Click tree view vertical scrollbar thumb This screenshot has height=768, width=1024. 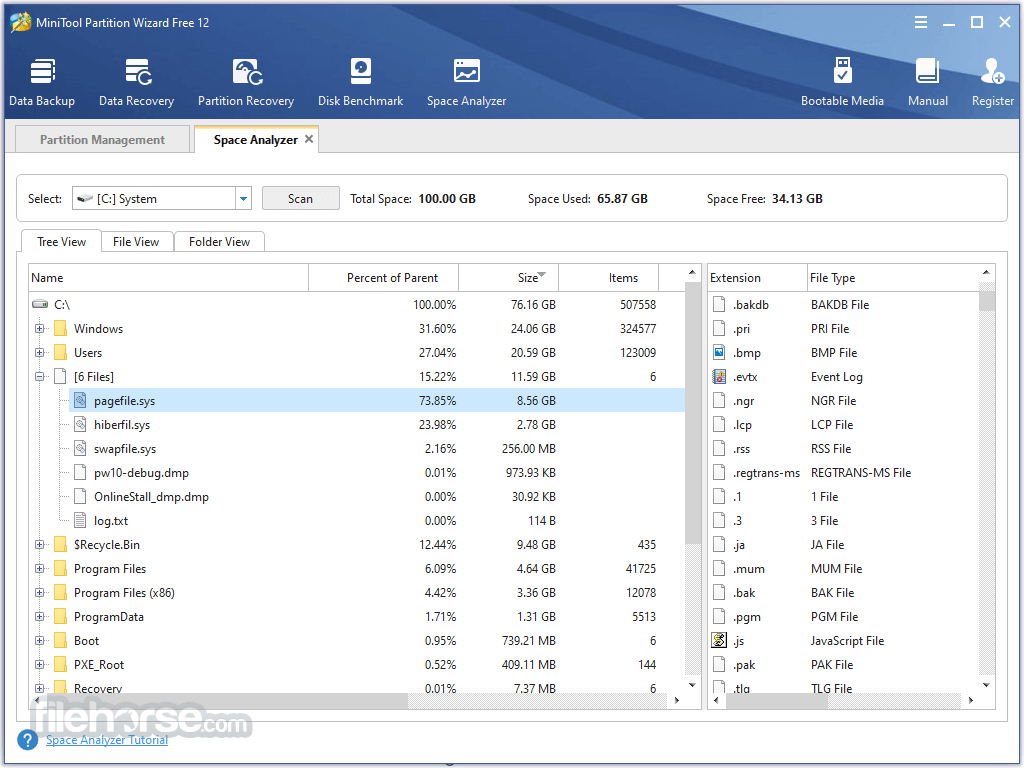point(692,413)
